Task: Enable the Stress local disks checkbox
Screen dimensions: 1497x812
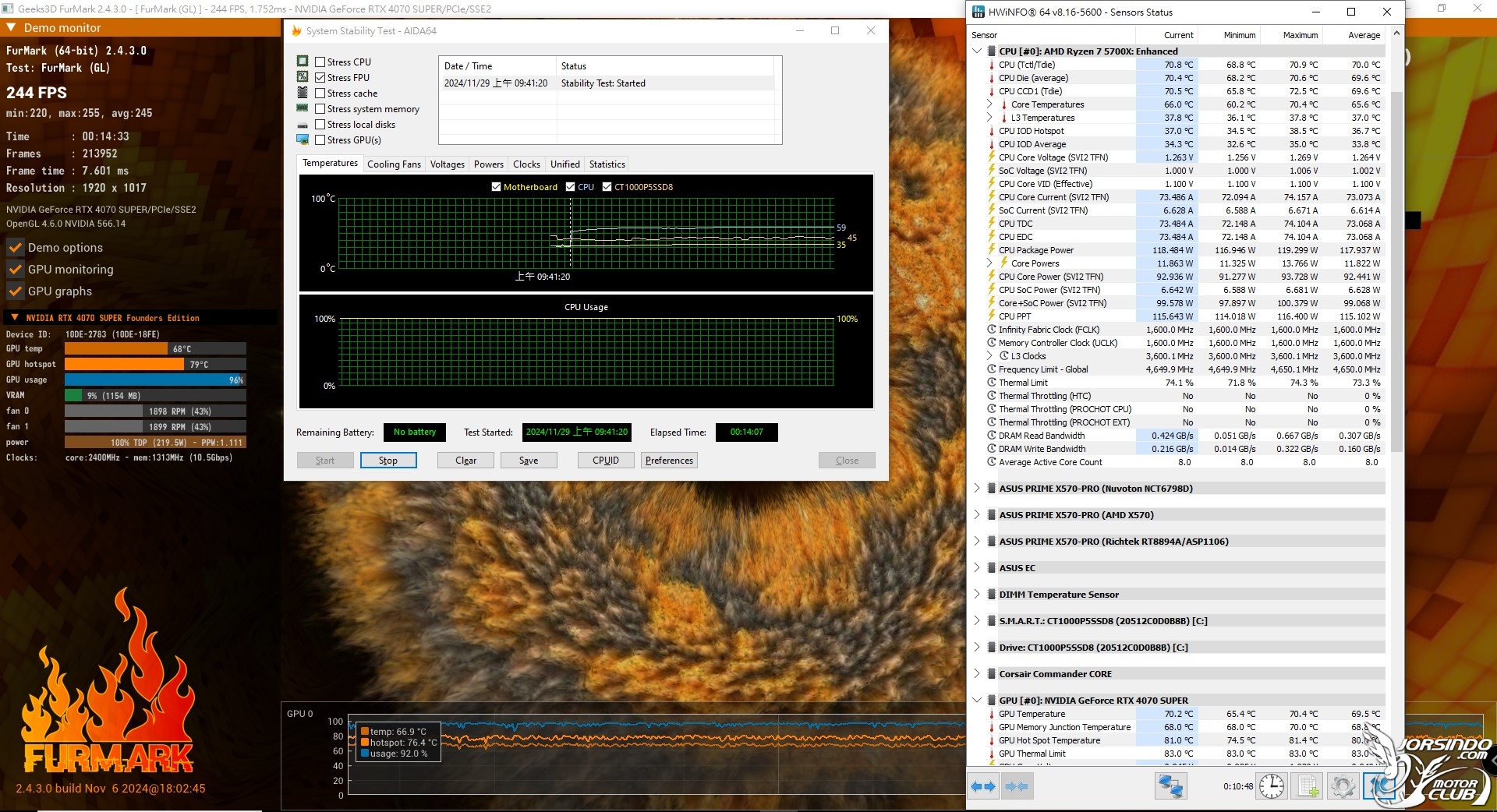Action: 320,124
